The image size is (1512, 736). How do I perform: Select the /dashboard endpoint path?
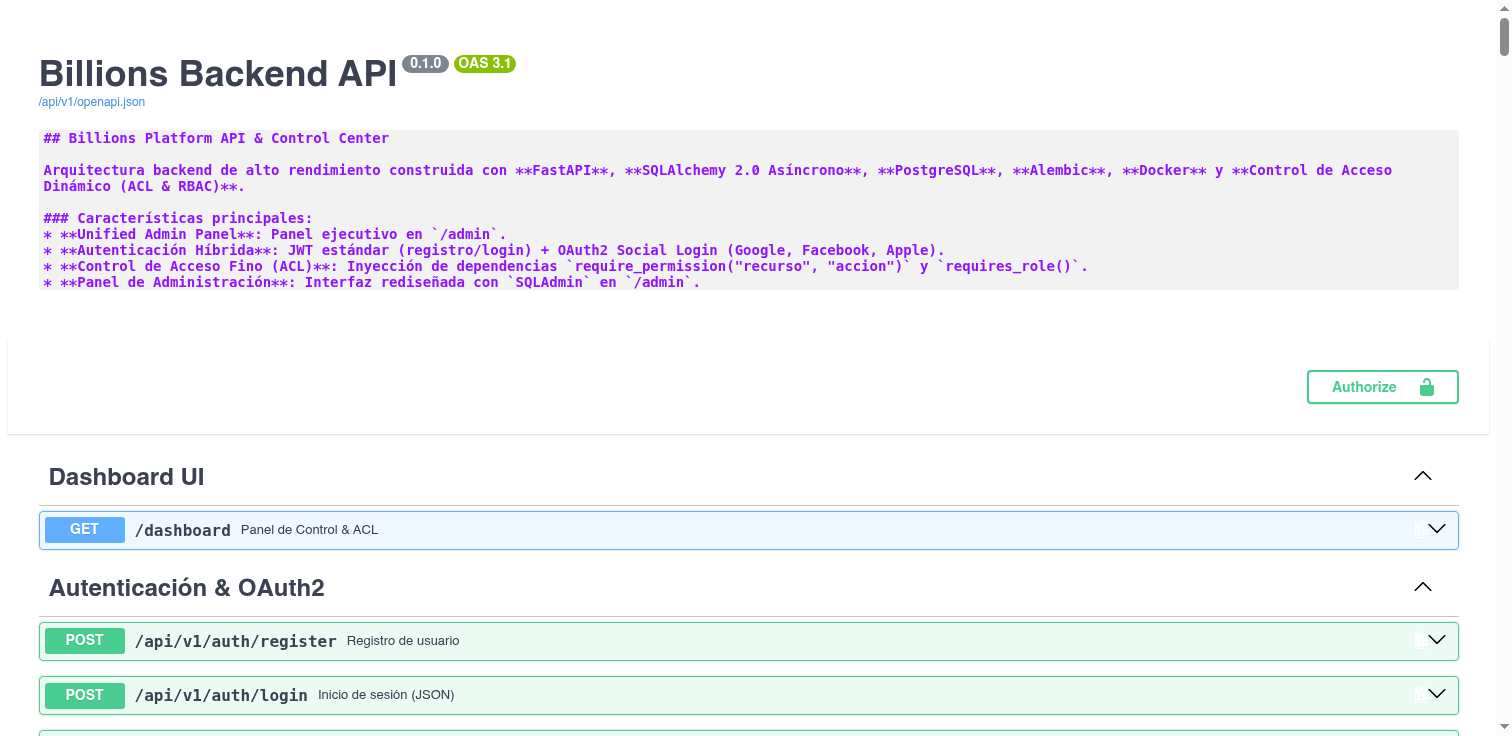pyautogui.click(x=183, y=530)
